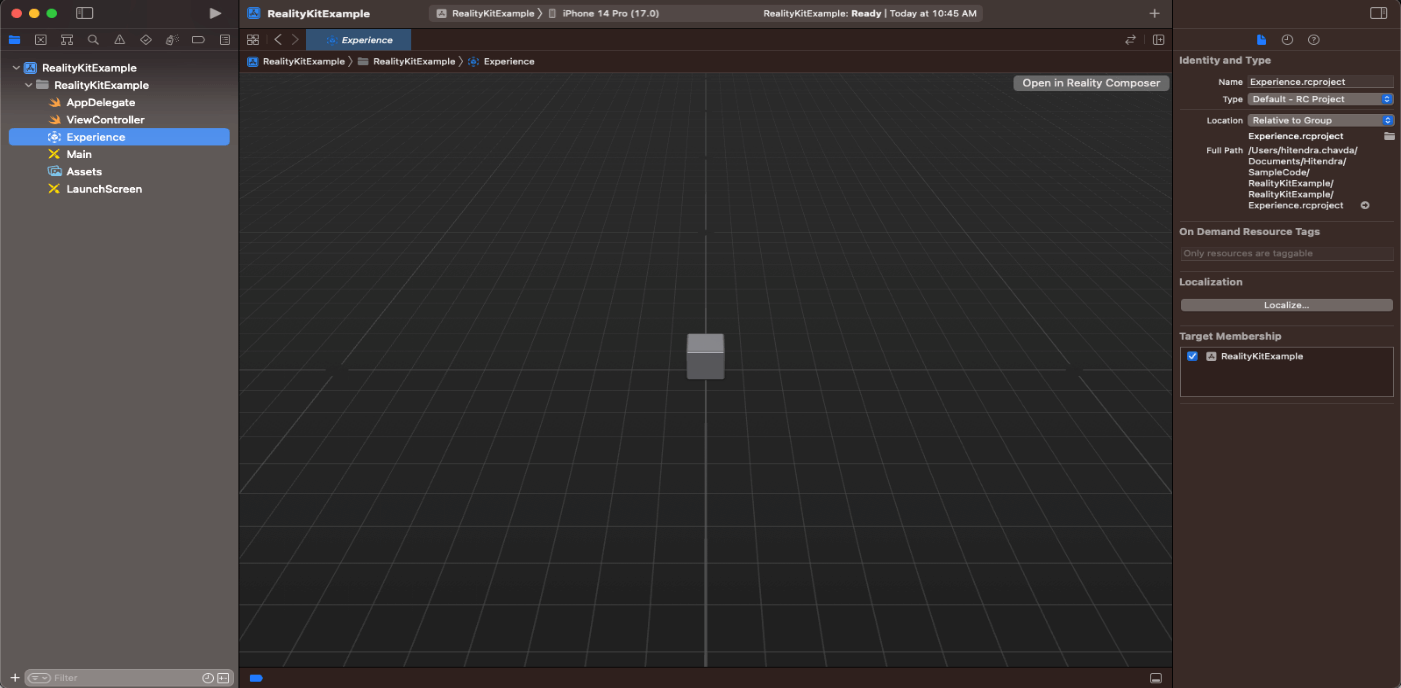Open the Report navigator icon

(x=225, y=40)
